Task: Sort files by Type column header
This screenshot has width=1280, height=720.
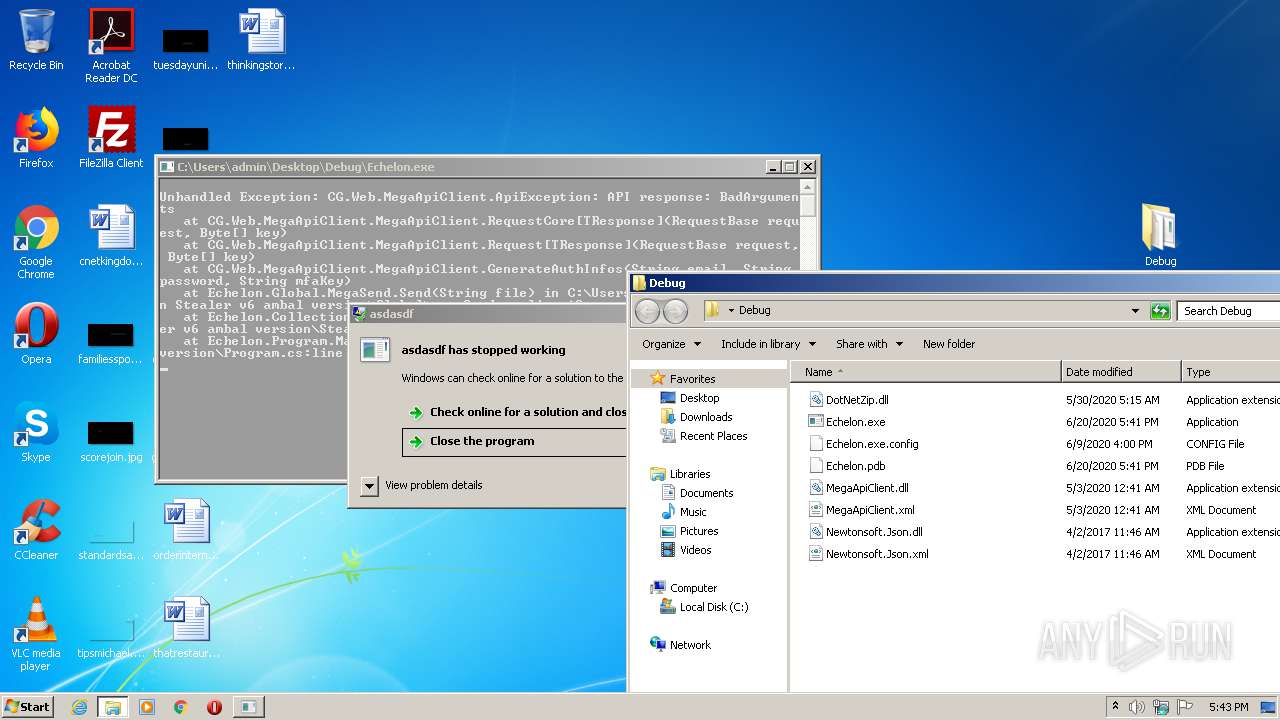Action: click(x=1231, y=372)
